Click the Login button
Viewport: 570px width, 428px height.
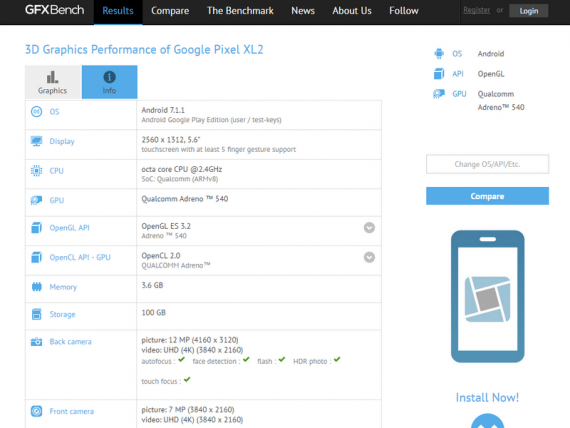tap(529, 11)
